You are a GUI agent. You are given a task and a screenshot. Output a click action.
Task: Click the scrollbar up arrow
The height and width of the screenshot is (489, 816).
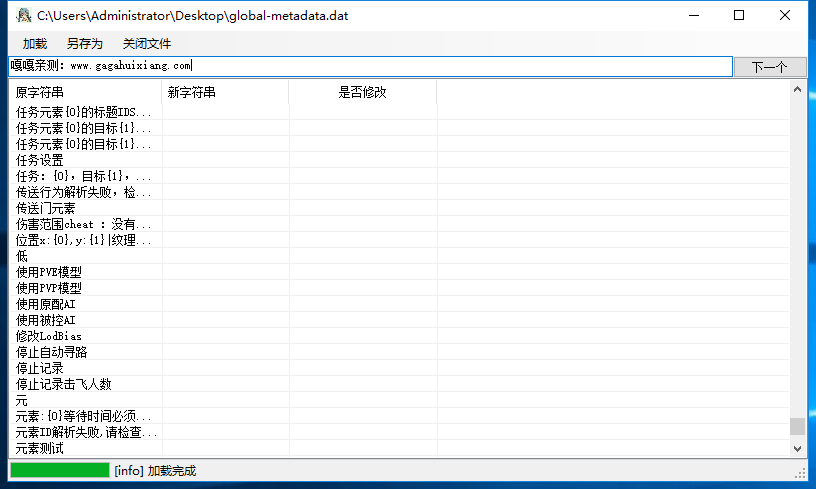(x=798, y=90)
